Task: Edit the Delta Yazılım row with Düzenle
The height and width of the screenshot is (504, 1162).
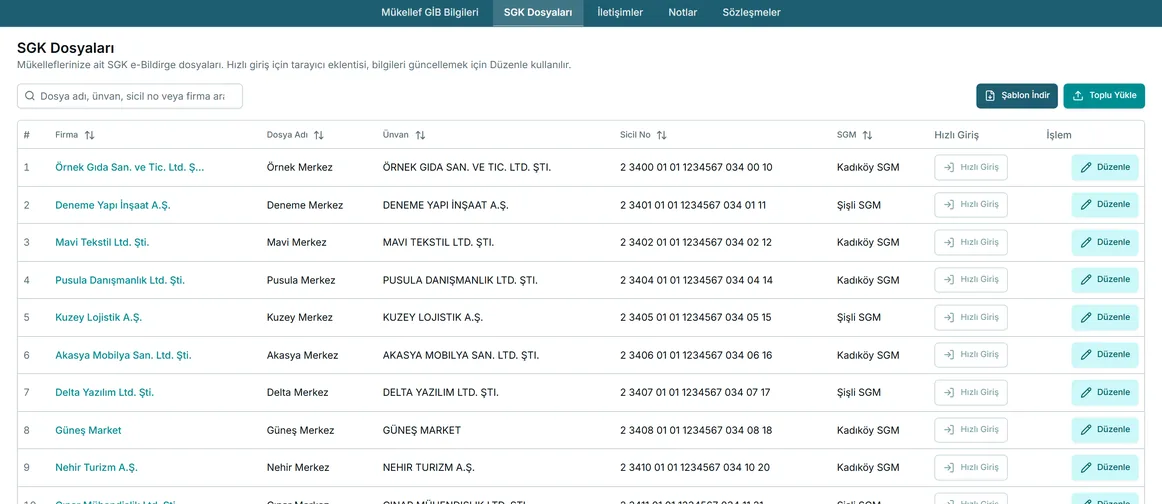Action: 1105,392
